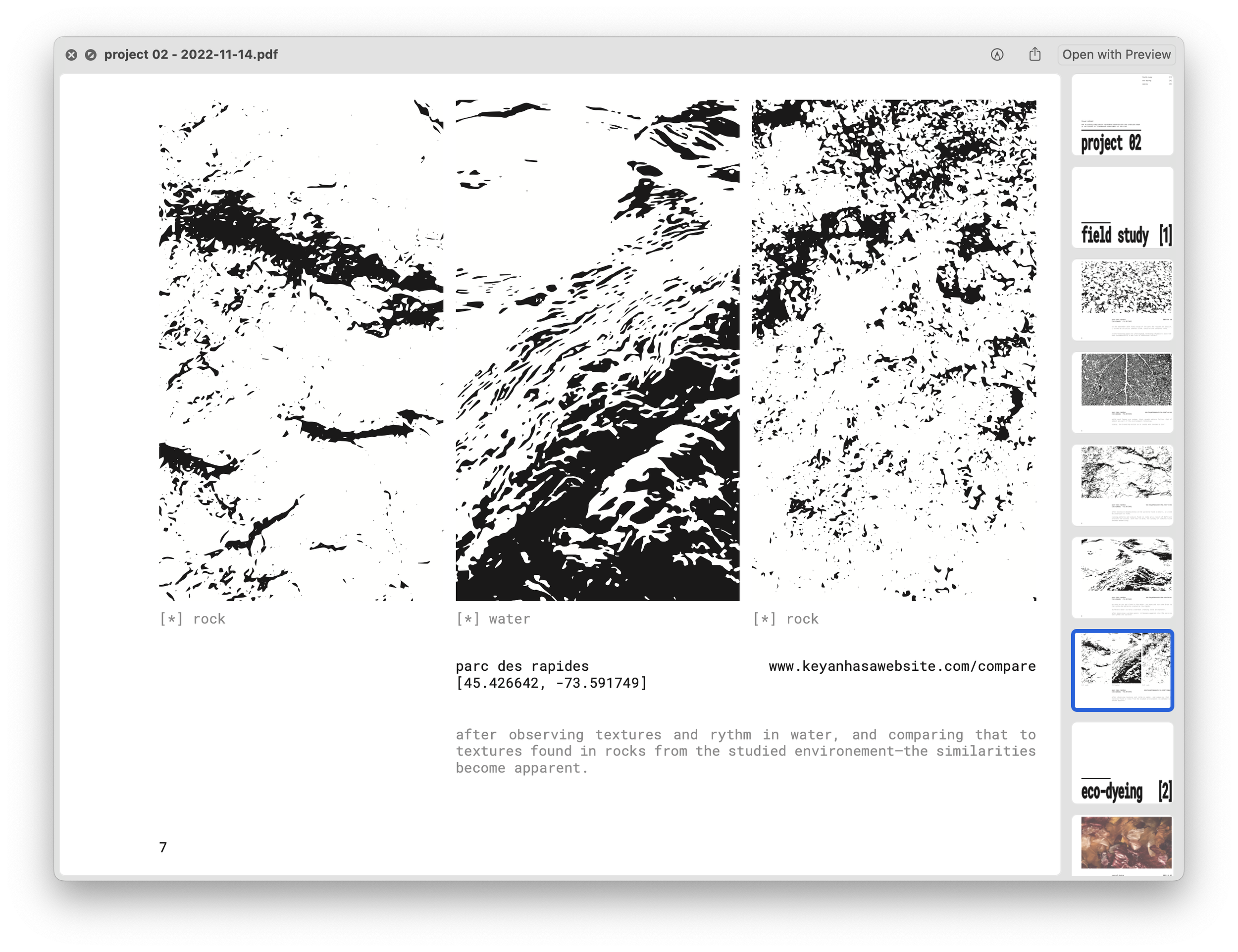Click the full screen expand icon
This screenshot has width=1238, height=952.
point(91,55)
